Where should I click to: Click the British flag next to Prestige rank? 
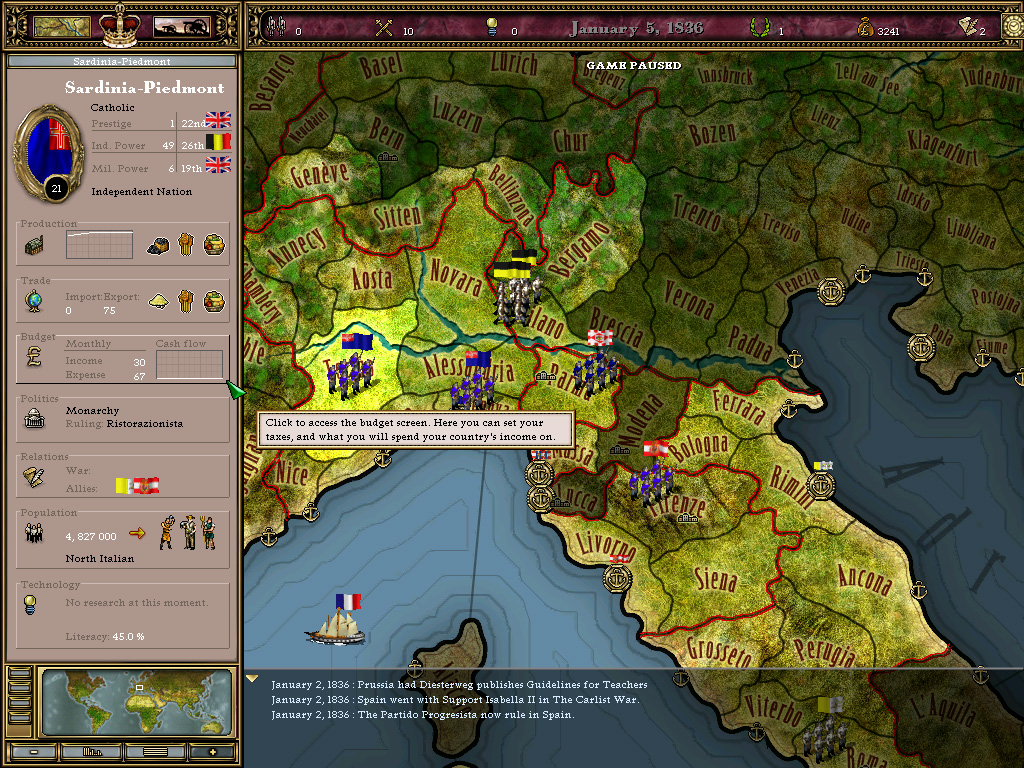coord(218,120)
